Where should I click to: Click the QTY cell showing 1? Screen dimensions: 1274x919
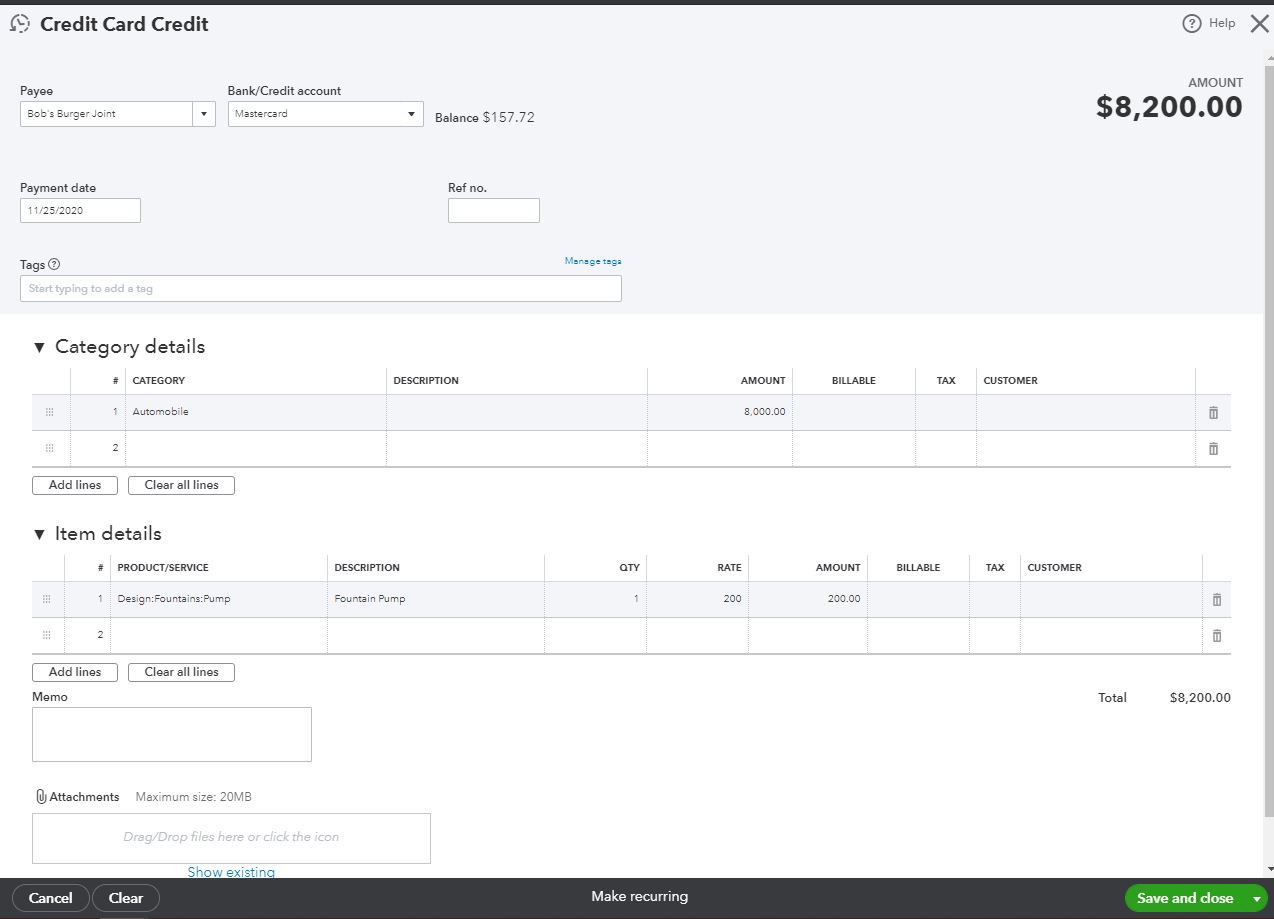pyautogui.click(x=596, y=599)
